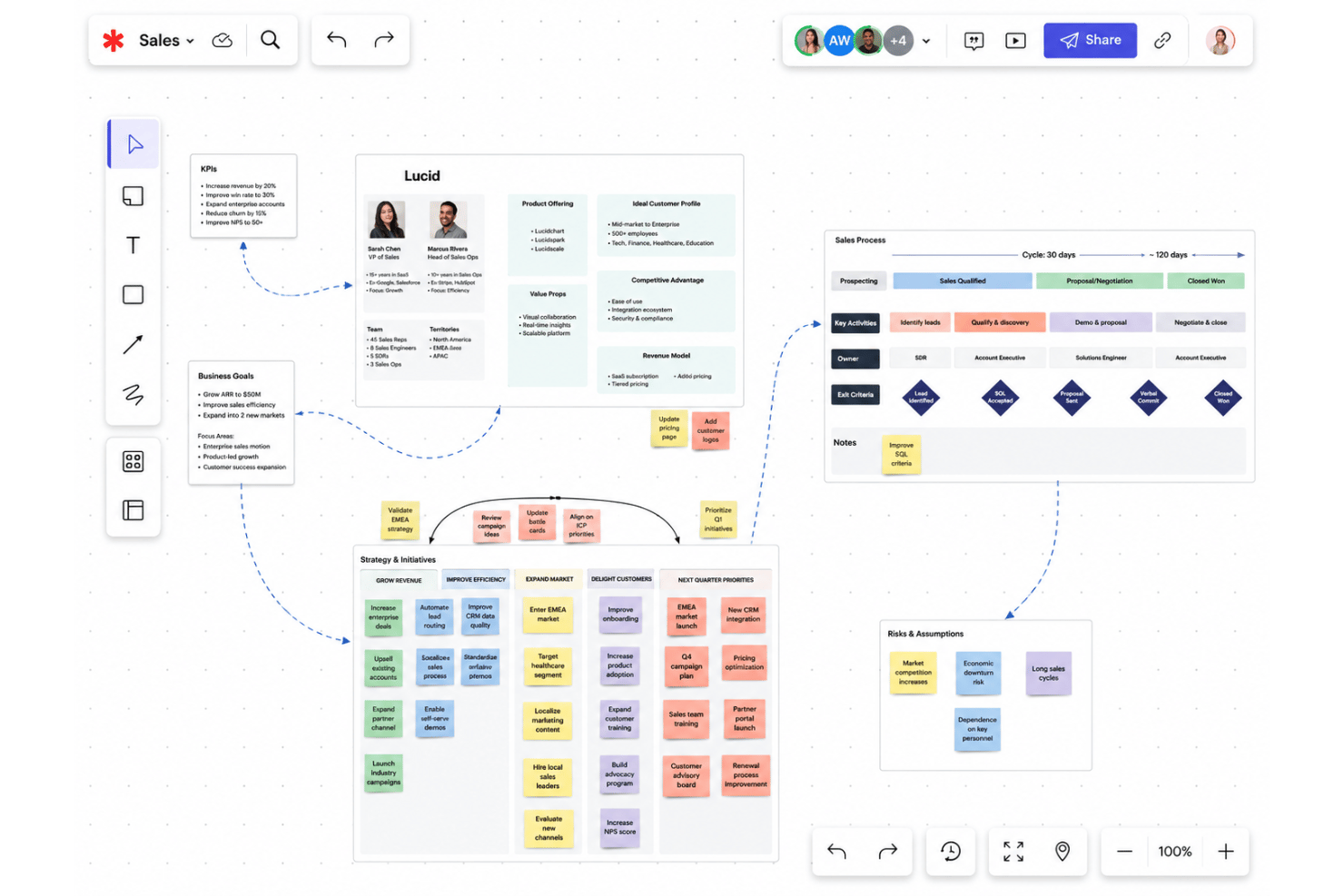Fit board to screen expand icon
This screenshot has height=896, width=1344.
(1013, 851)
